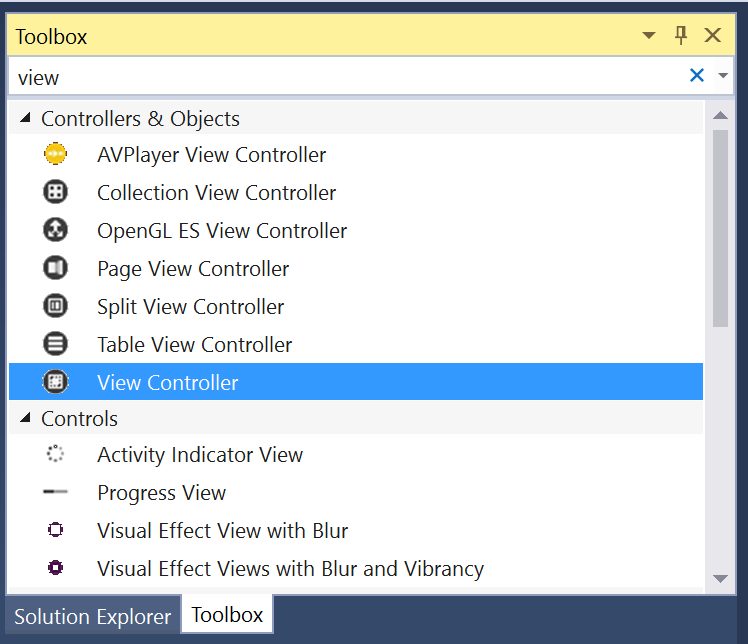
Task: Click the scrollbar down arrow
Action: [x=720, y=579]
